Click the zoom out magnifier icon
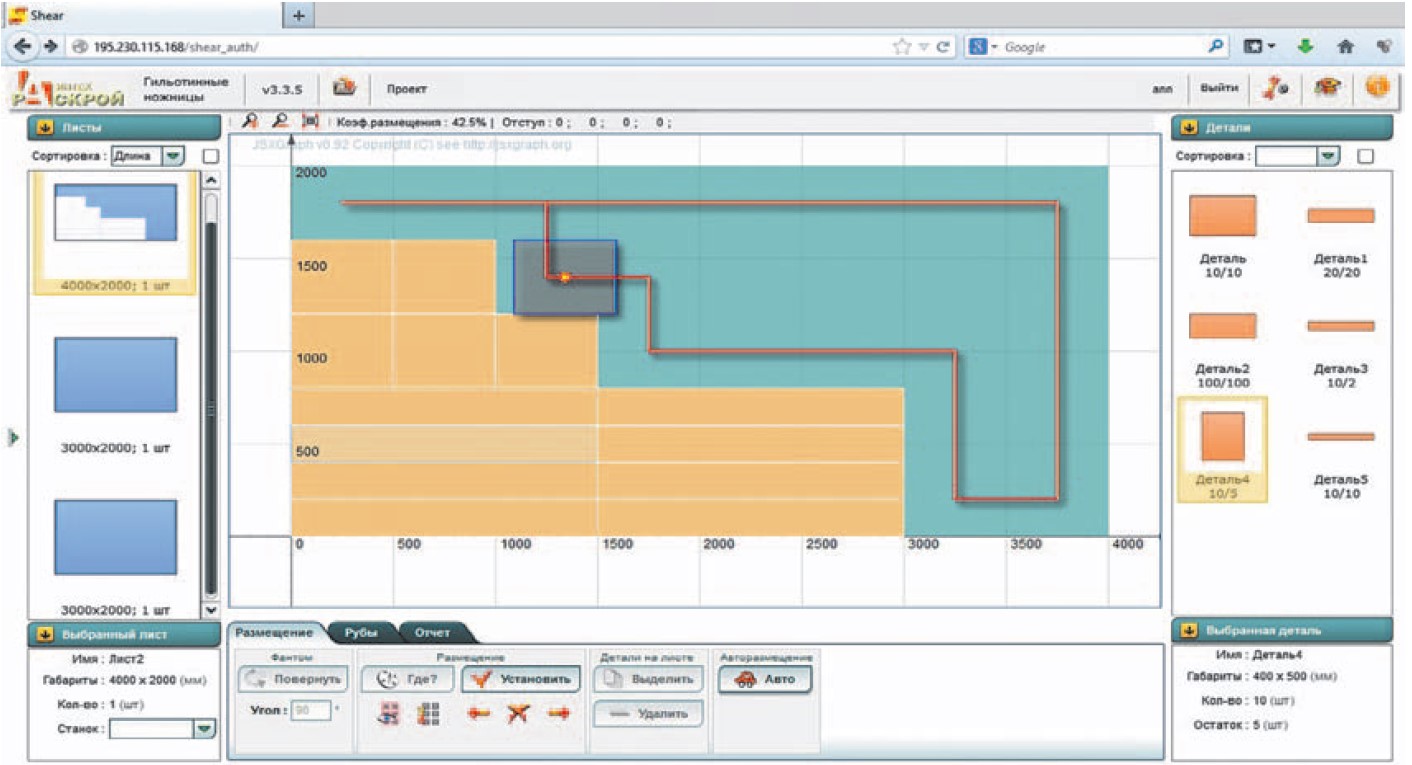The height and width of the screenshot is (765, 1412). pos(281,121)
